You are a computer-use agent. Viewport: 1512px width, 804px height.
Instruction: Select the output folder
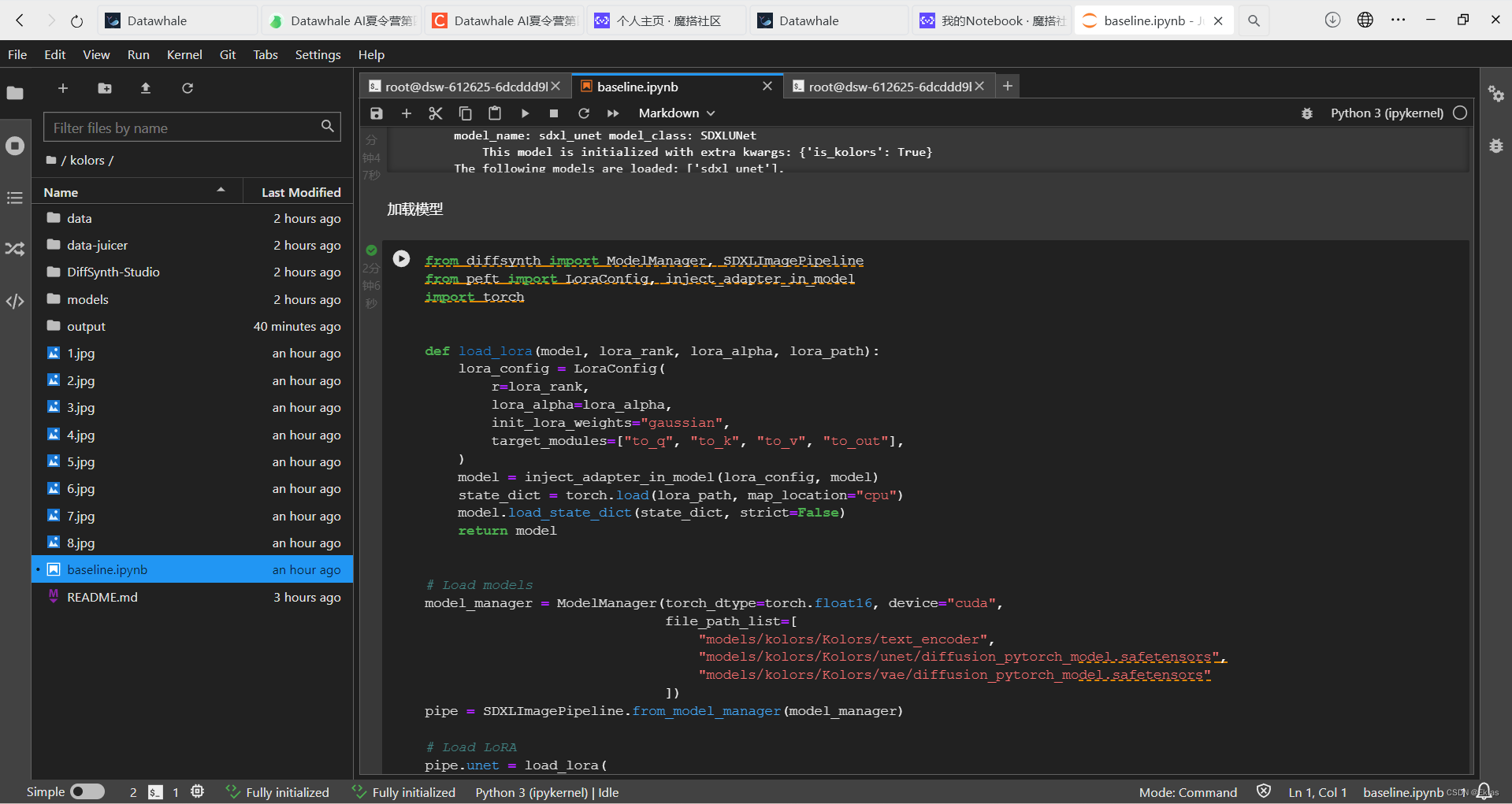(x=192, y=326)
